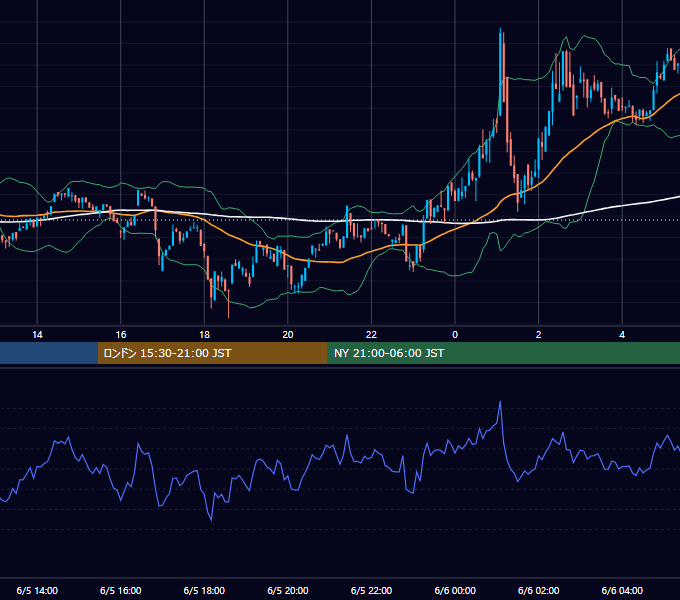Click the price axis label 18
Viewport: 680px width, 600px height.
[x=204, y=335]
